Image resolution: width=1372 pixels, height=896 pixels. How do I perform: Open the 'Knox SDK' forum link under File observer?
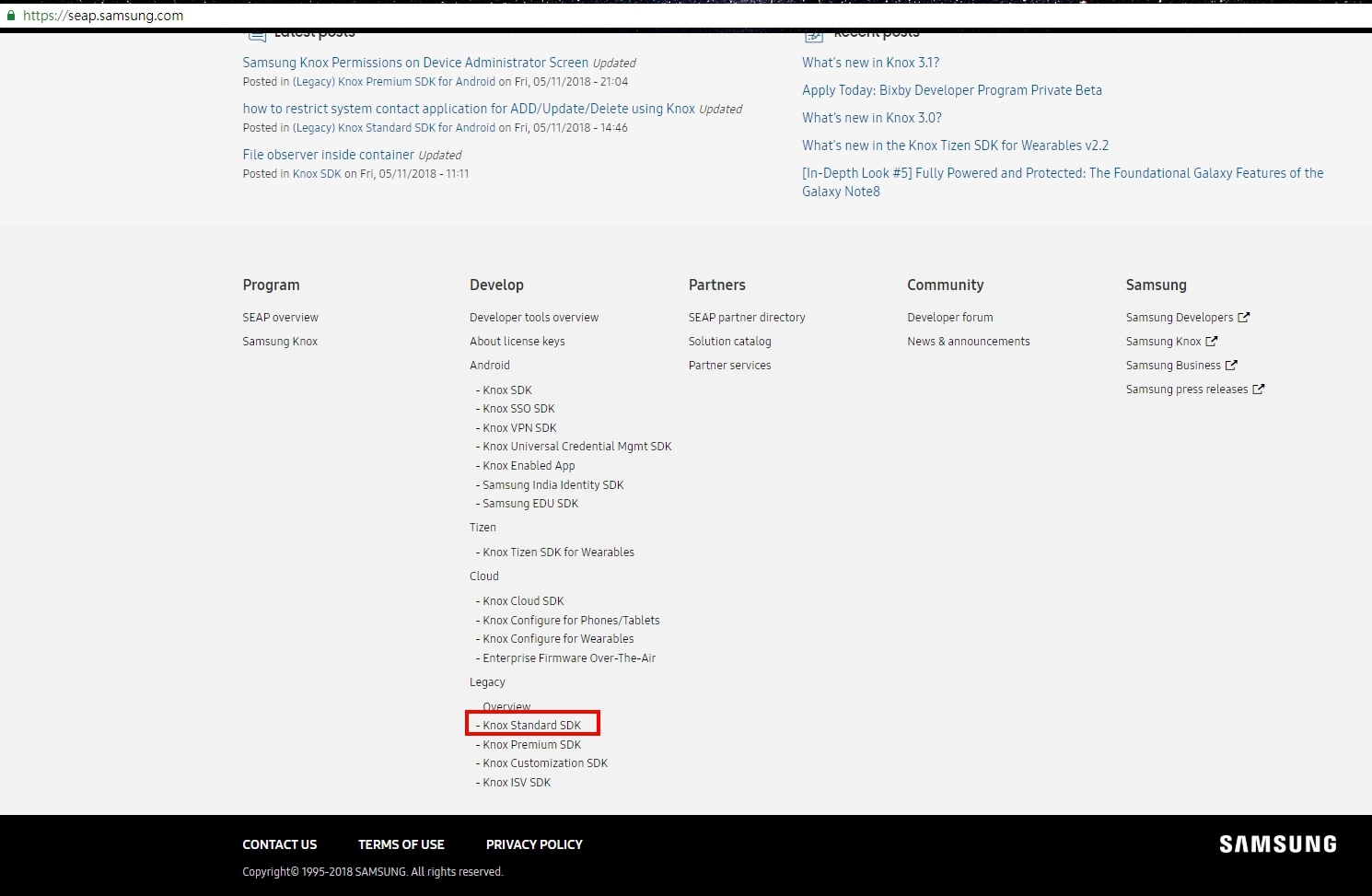pos(317,174)
